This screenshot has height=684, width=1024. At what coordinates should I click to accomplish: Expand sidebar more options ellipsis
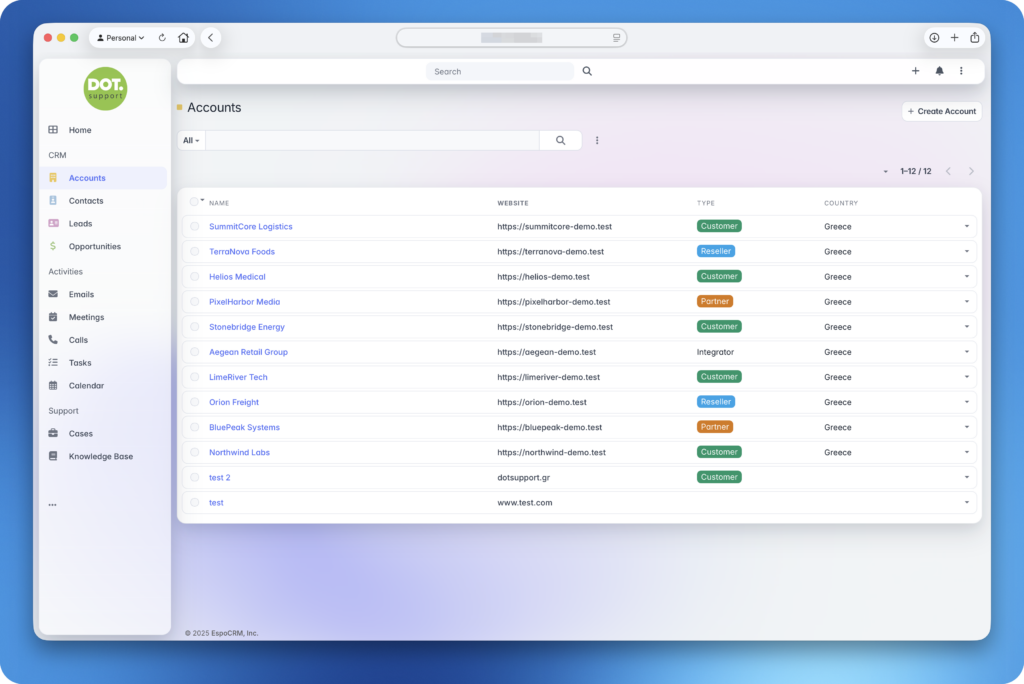(52, 504)
